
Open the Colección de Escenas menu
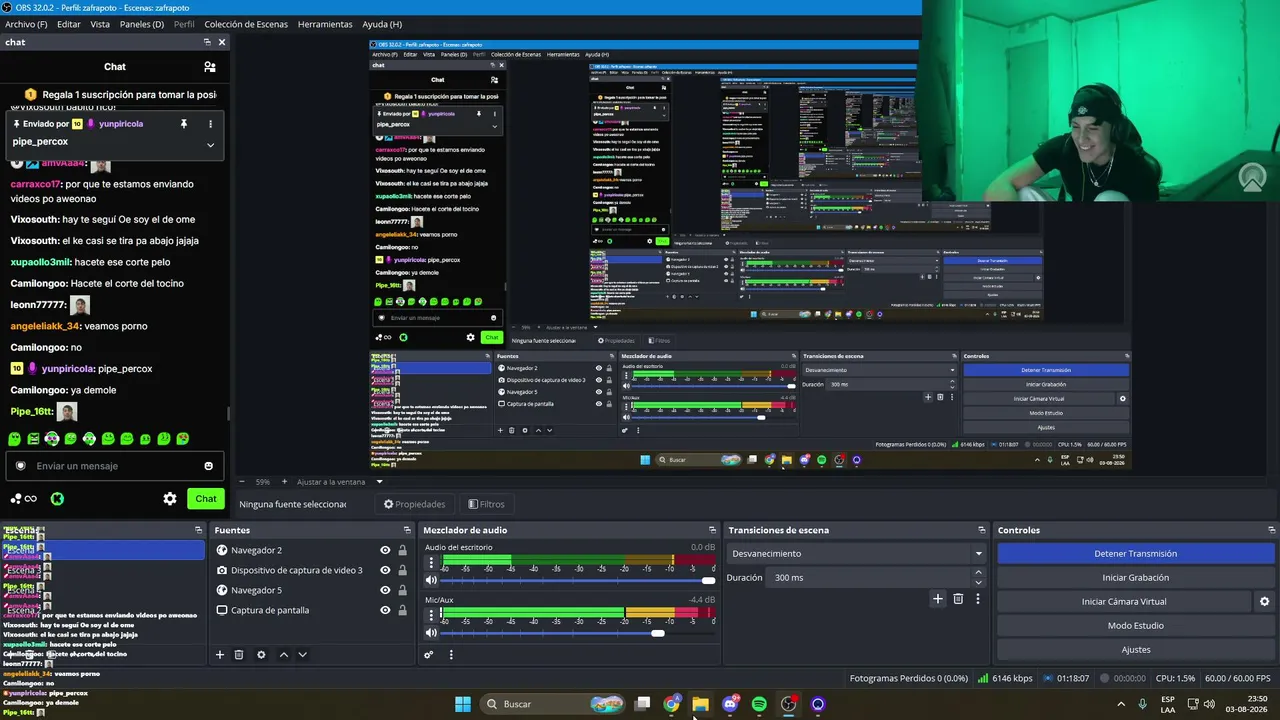[x=246, y=24]
